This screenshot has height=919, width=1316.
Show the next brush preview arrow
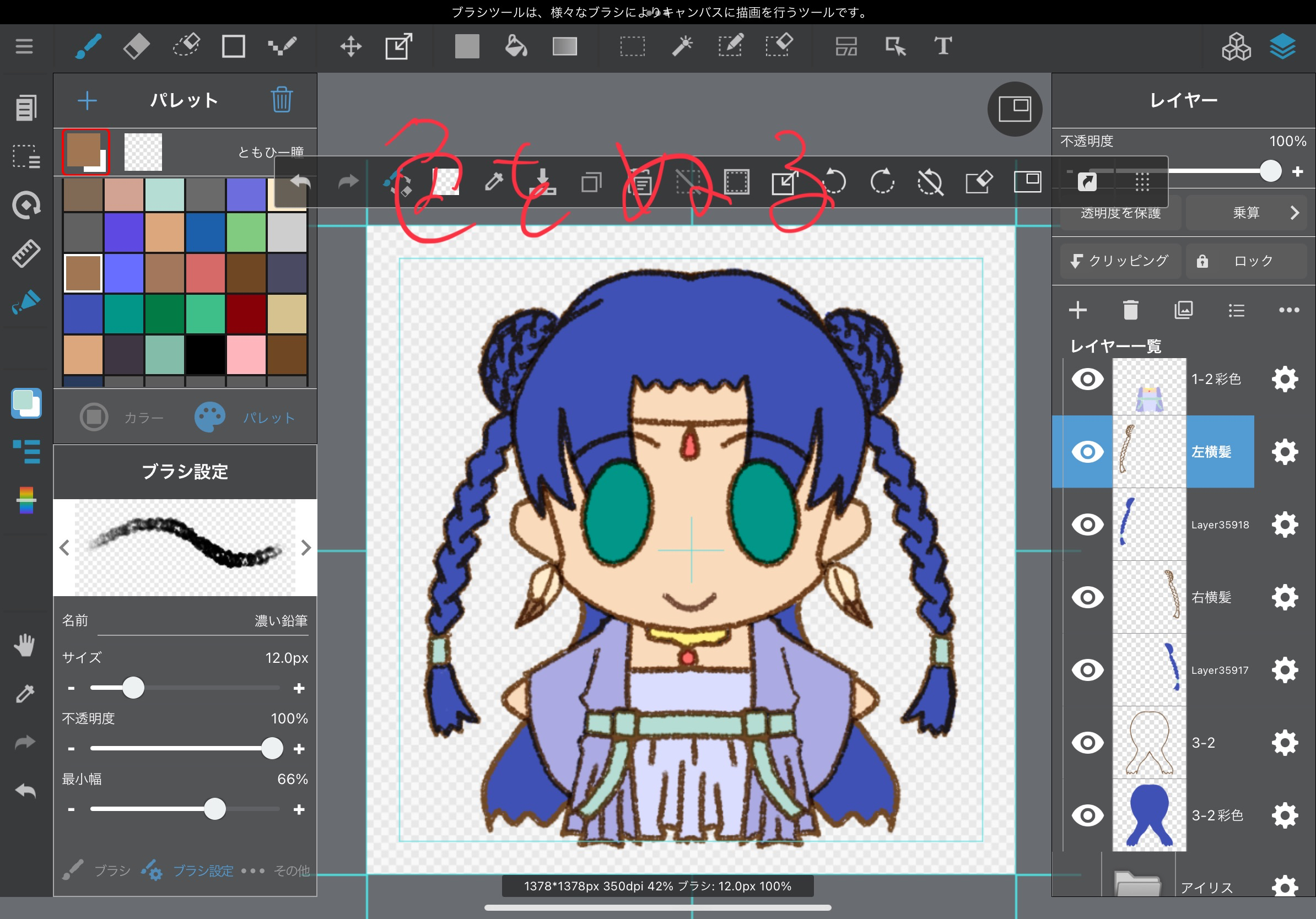tap(305, 548)
